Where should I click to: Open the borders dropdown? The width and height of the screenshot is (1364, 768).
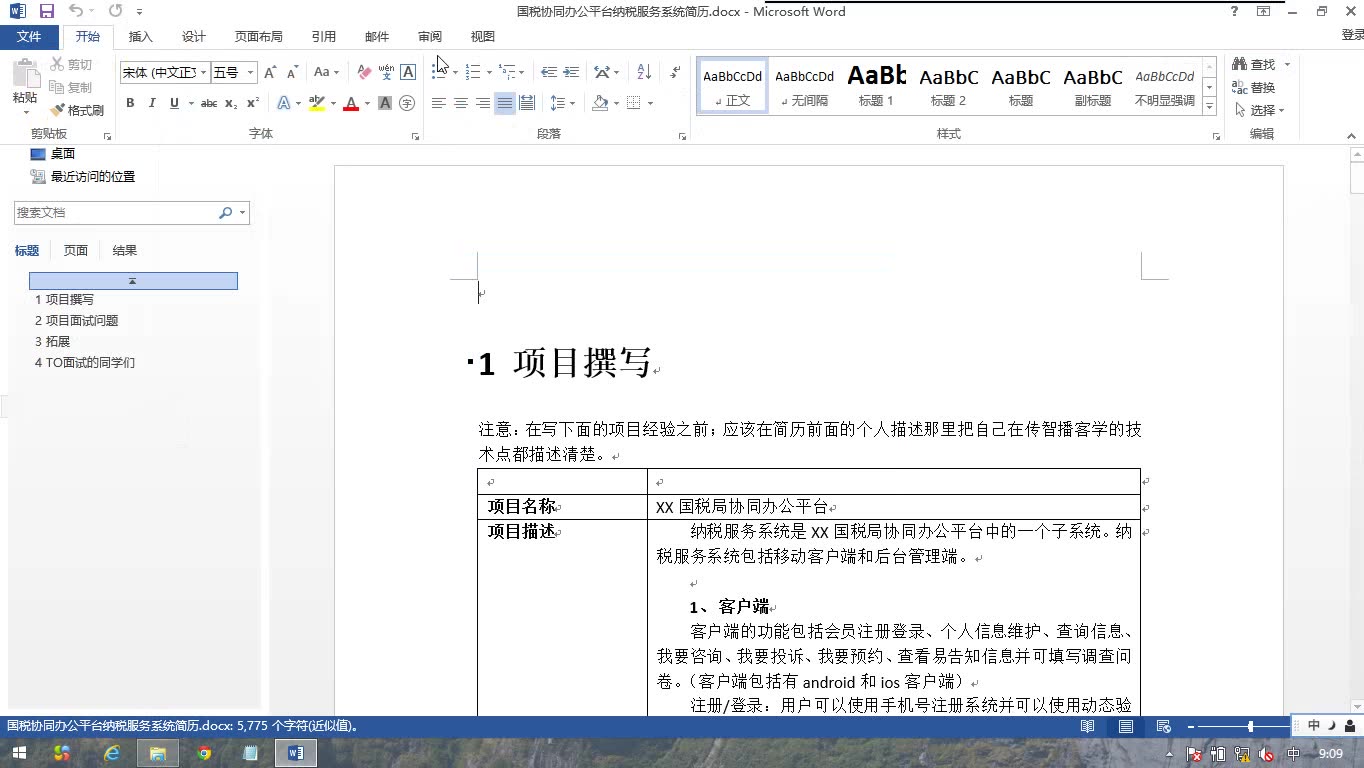click(650, 103)
